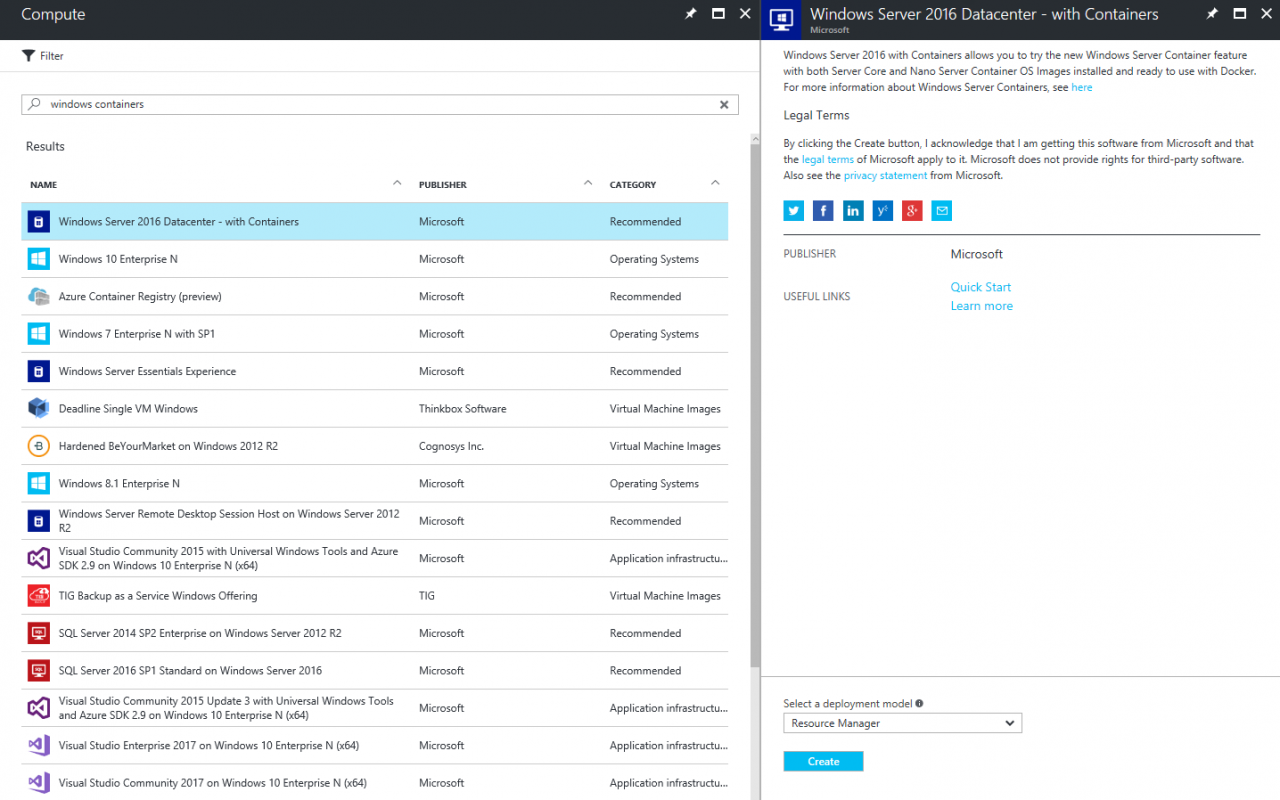
Task: Select Hardened BeYourMarket on Windows 2012 R2 name
Action: tap(168, 446)
